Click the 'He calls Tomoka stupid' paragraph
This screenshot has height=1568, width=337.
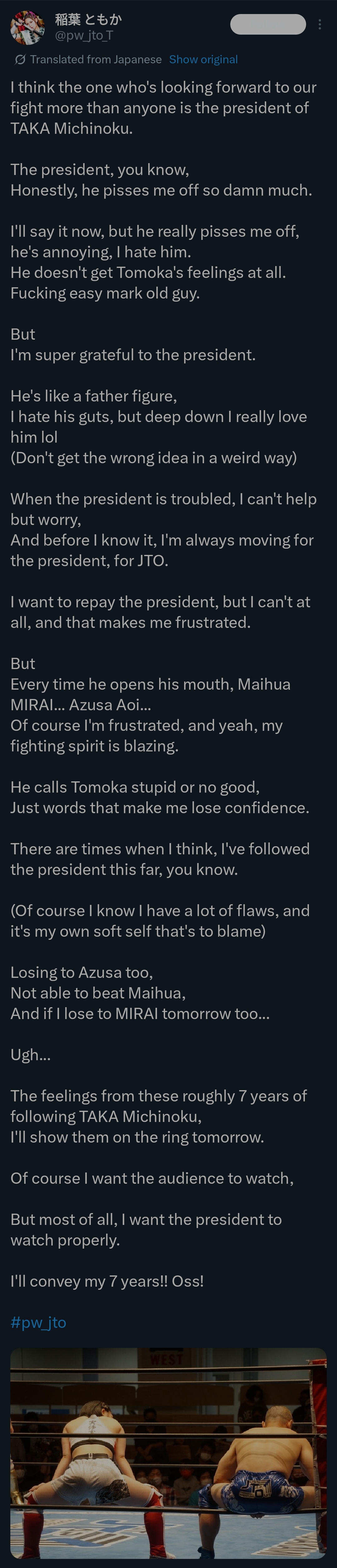coord(160,797)
